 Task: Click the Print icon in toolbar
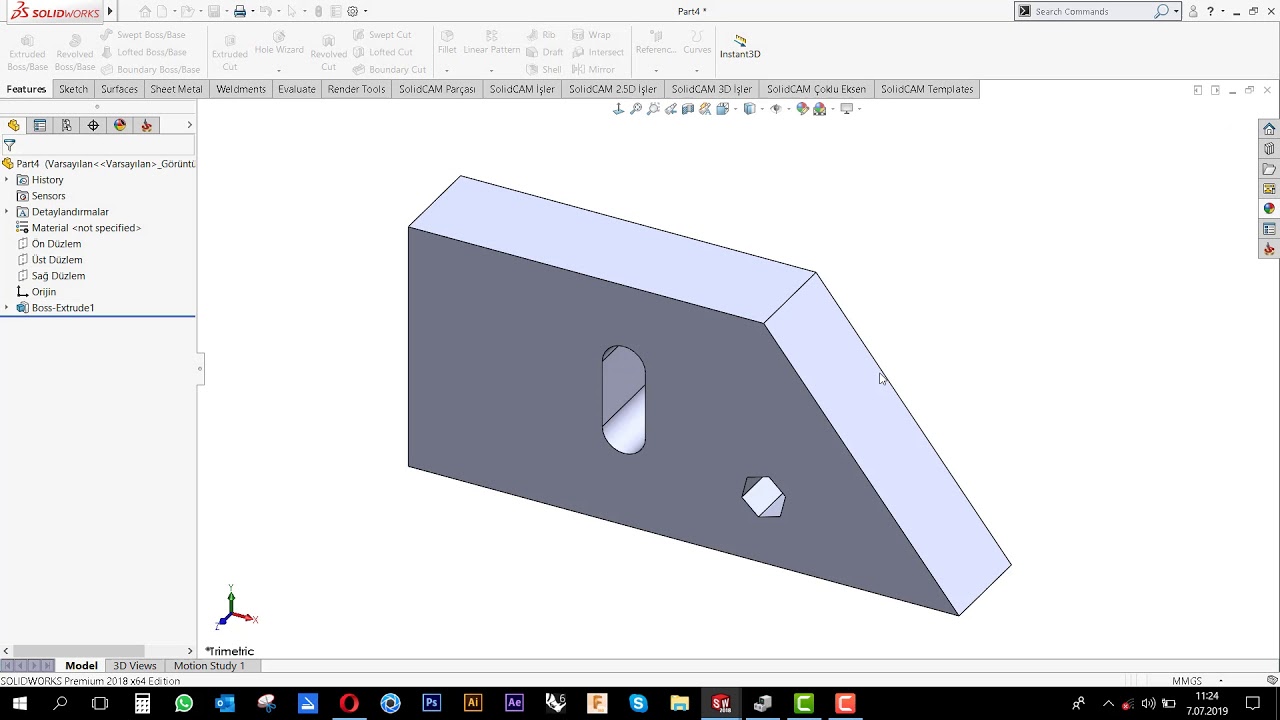coord(239,11)
